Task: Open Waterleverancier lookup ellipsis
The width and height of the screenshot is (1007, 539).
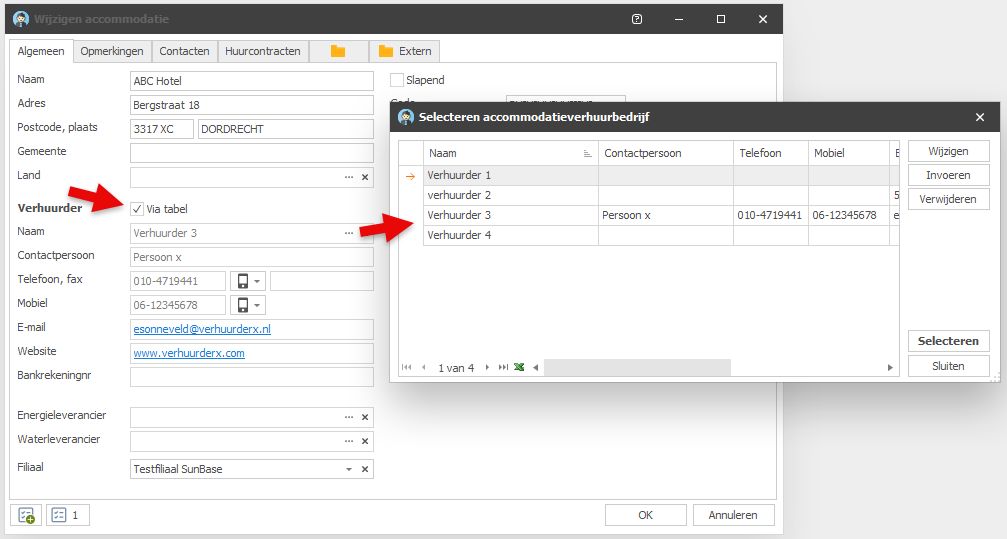Action: tap(349, 441)
